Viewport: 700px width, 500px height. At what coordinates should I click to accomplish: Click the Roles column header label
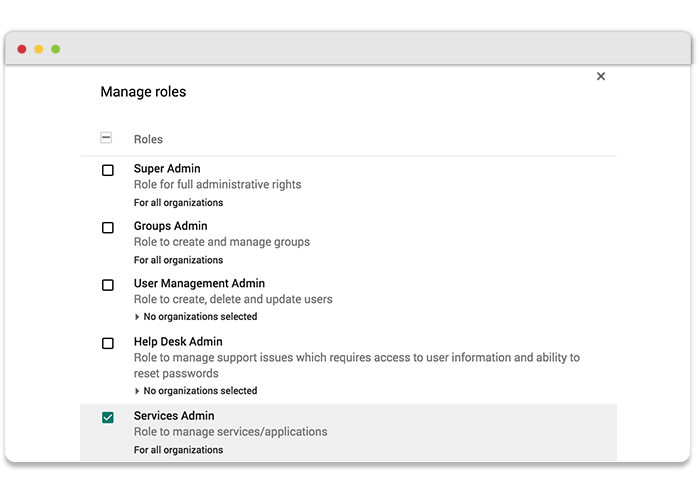pyautogui.click(x=148, y=139)
